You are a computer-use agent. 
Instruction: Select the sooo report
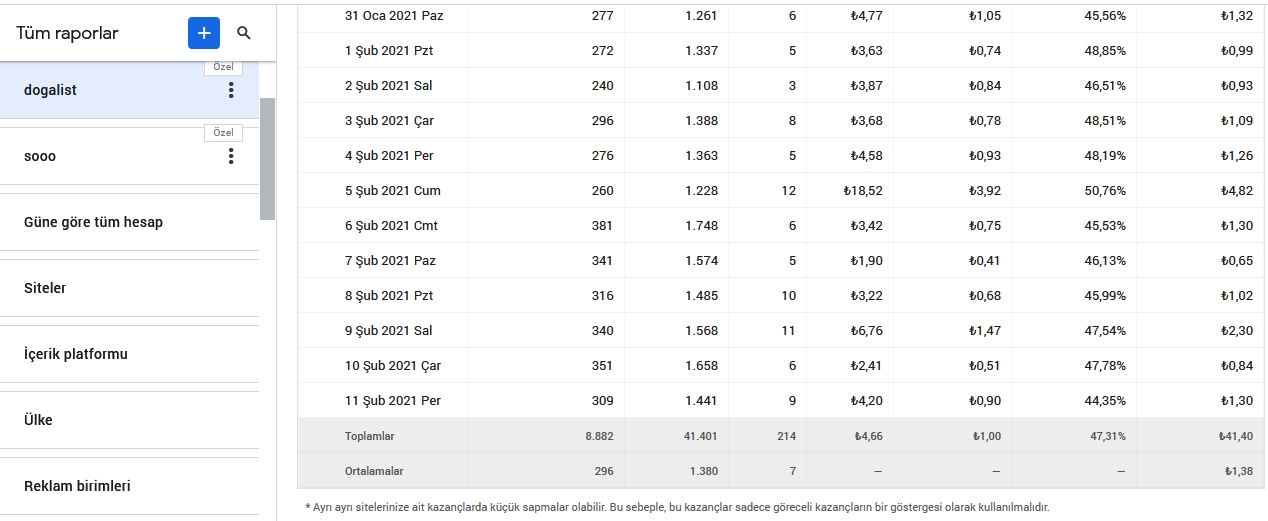129,156
